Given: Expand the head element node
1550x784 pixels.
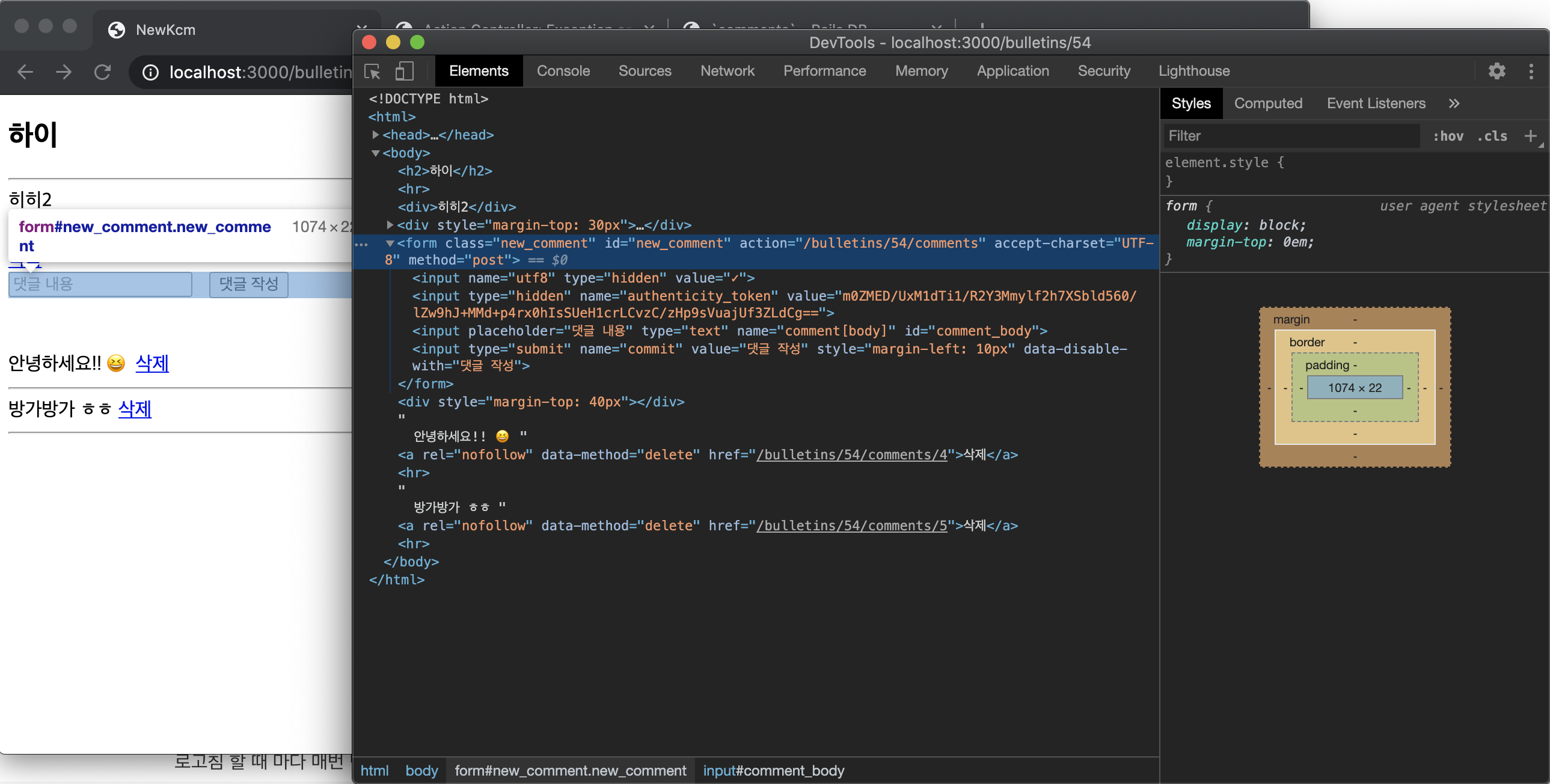Looking at the screenshot, I should coord(375,135).
